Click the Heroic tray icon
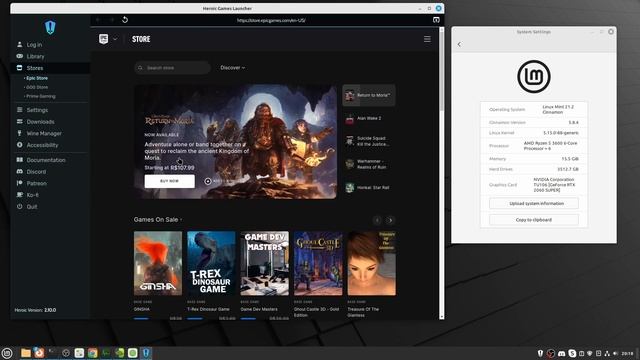This screenshot has width=640, height=360. click(540, 353)
